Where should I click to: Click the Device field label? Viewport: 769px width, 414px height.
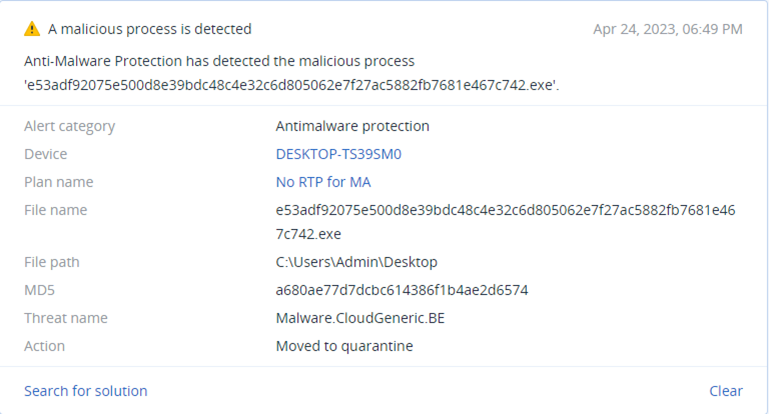(x=46, y=154)
